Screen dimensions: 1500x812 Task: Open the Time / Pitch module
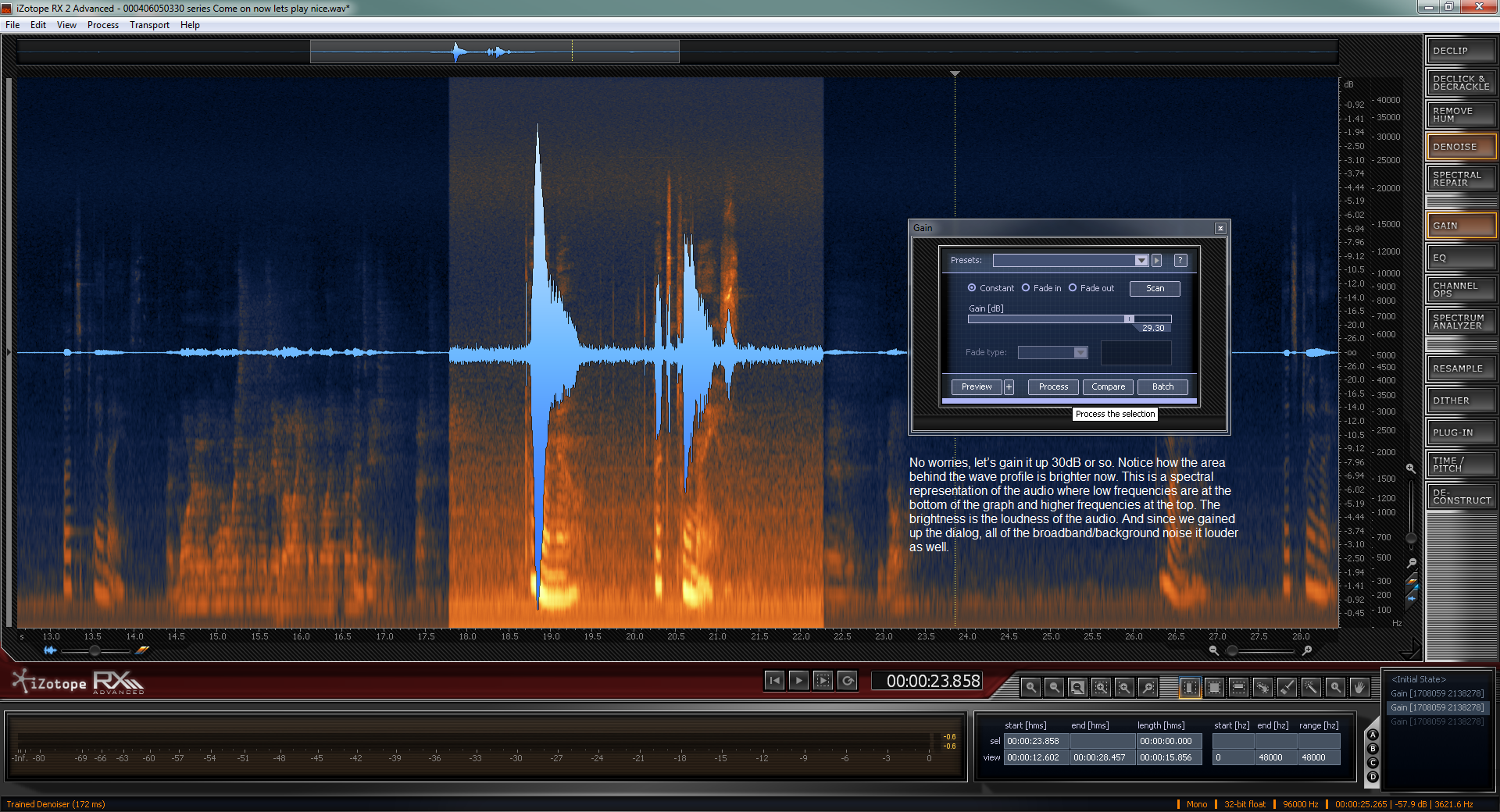1461,465
